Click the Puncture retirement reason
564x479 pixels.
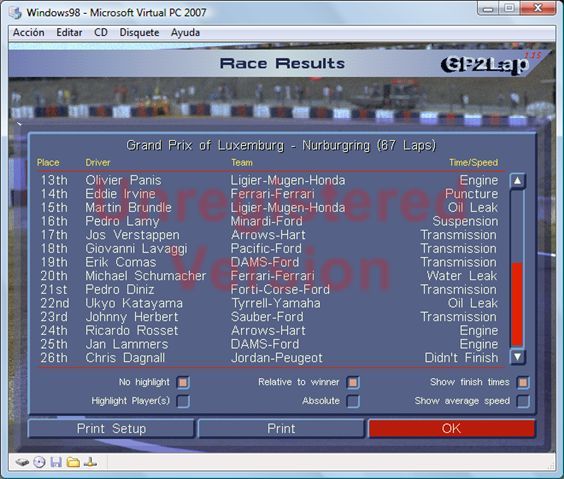472,194
